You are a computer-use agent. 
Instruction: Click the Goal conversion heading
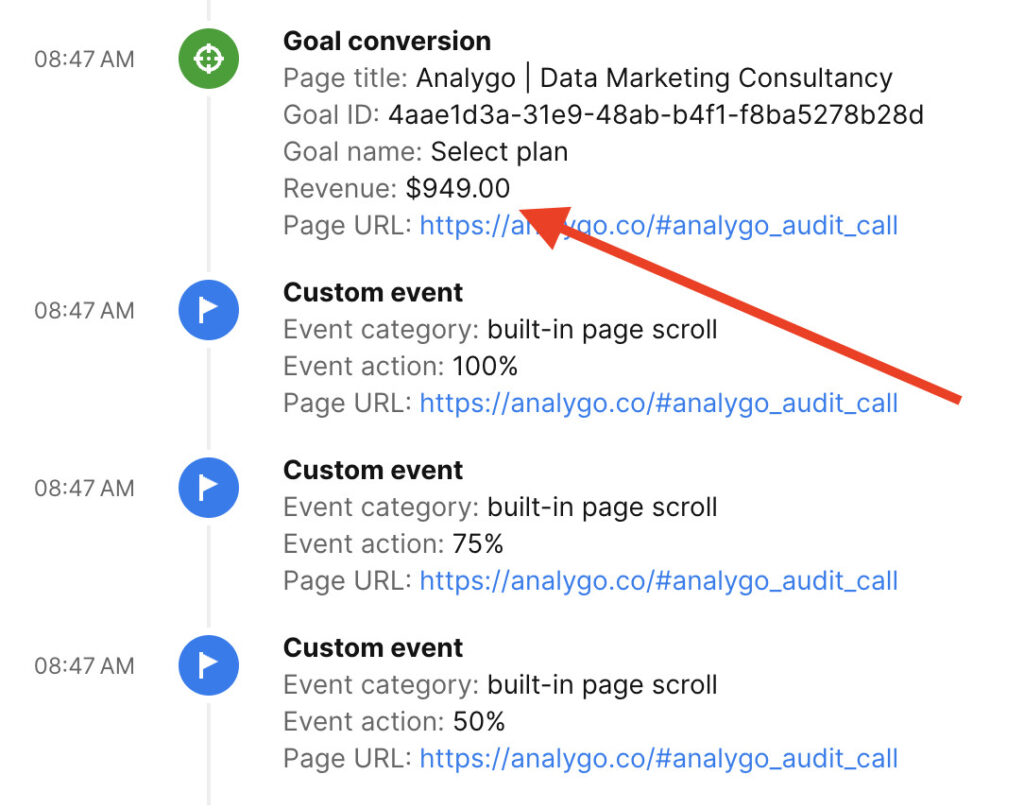387,41
